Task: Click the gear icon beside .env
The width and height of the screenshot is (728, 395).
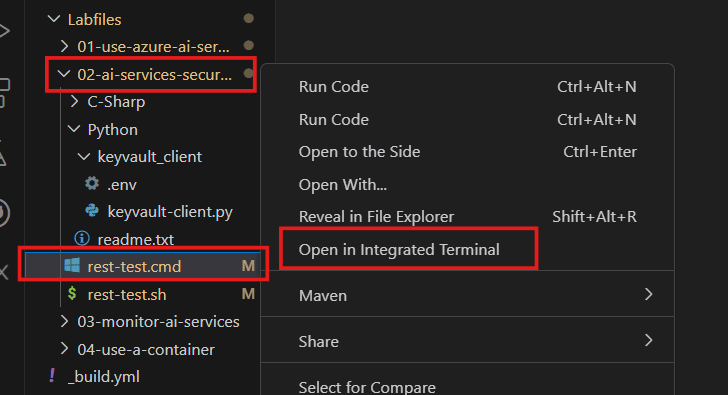Action: pyautogui.click(x=92, y=183)
